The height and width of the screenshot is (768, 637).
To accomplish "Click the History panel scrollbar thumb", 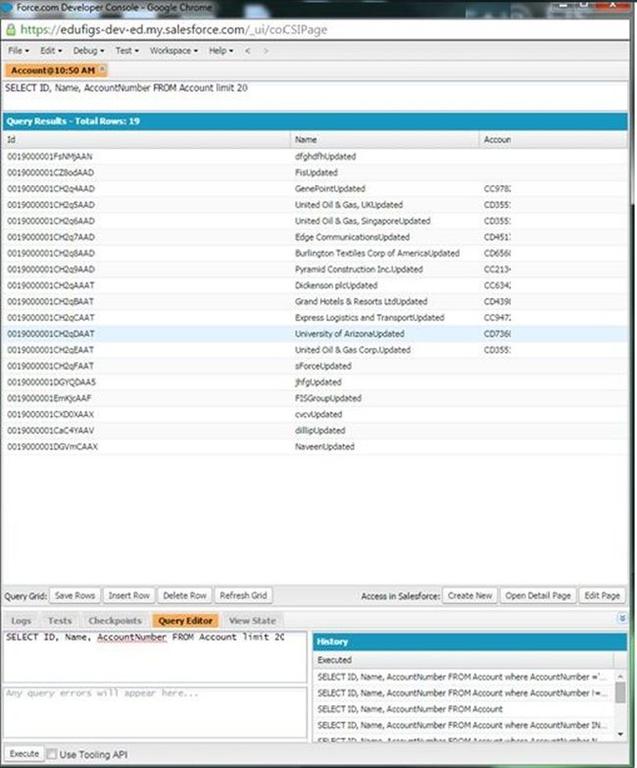I will [x=620, y=693].
